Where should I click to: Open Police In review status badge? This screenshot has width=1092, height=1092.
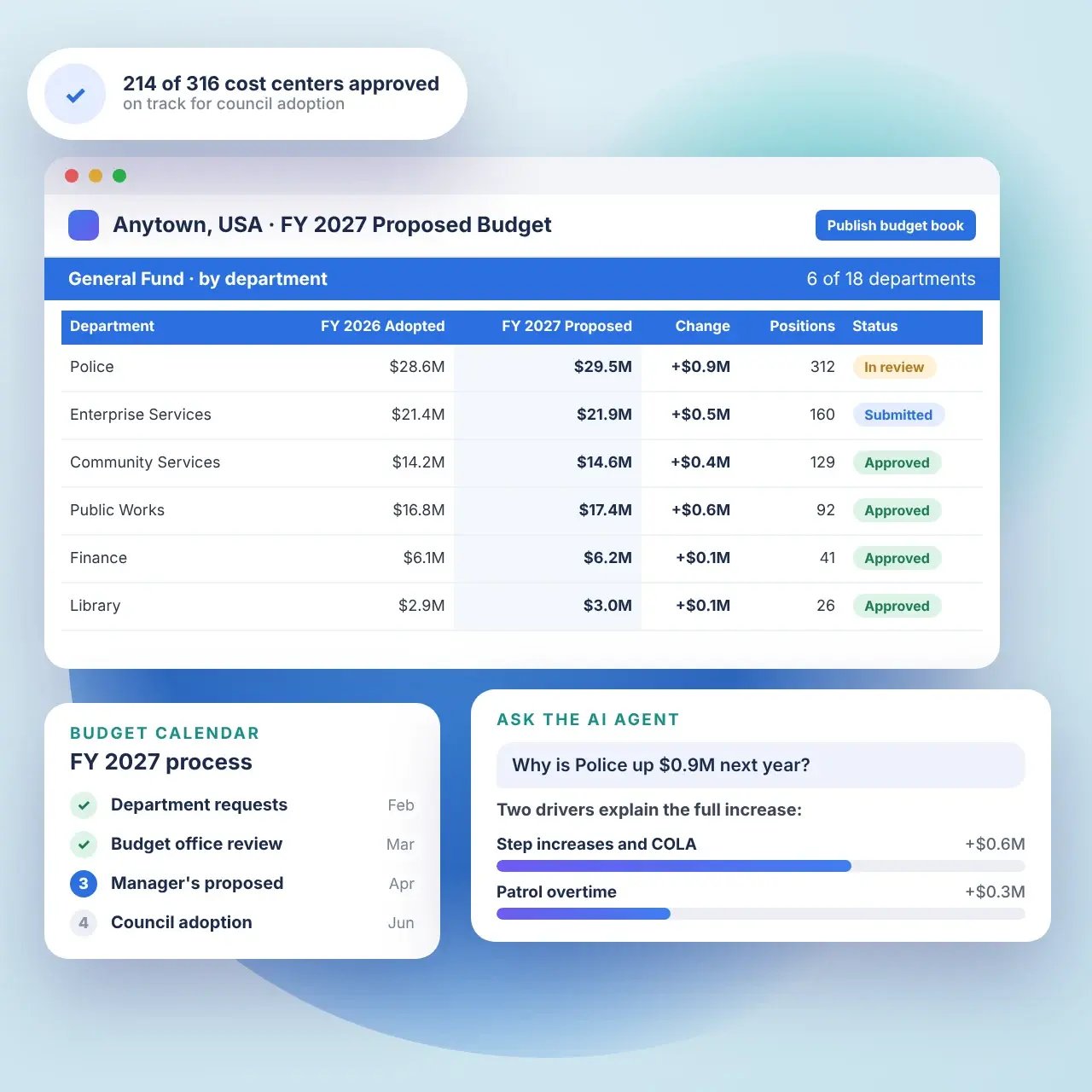894,367
